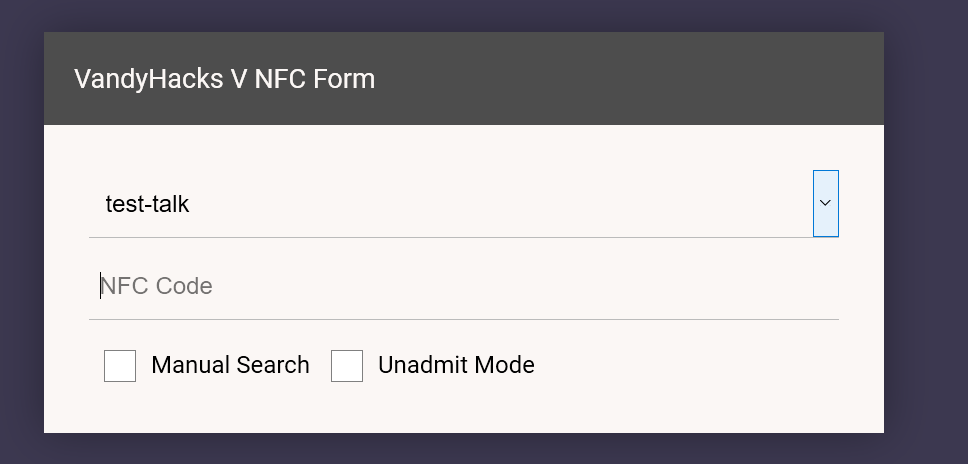Click the Unadmit Mode label text
968x464 pixels.
(x=456, y=366)
